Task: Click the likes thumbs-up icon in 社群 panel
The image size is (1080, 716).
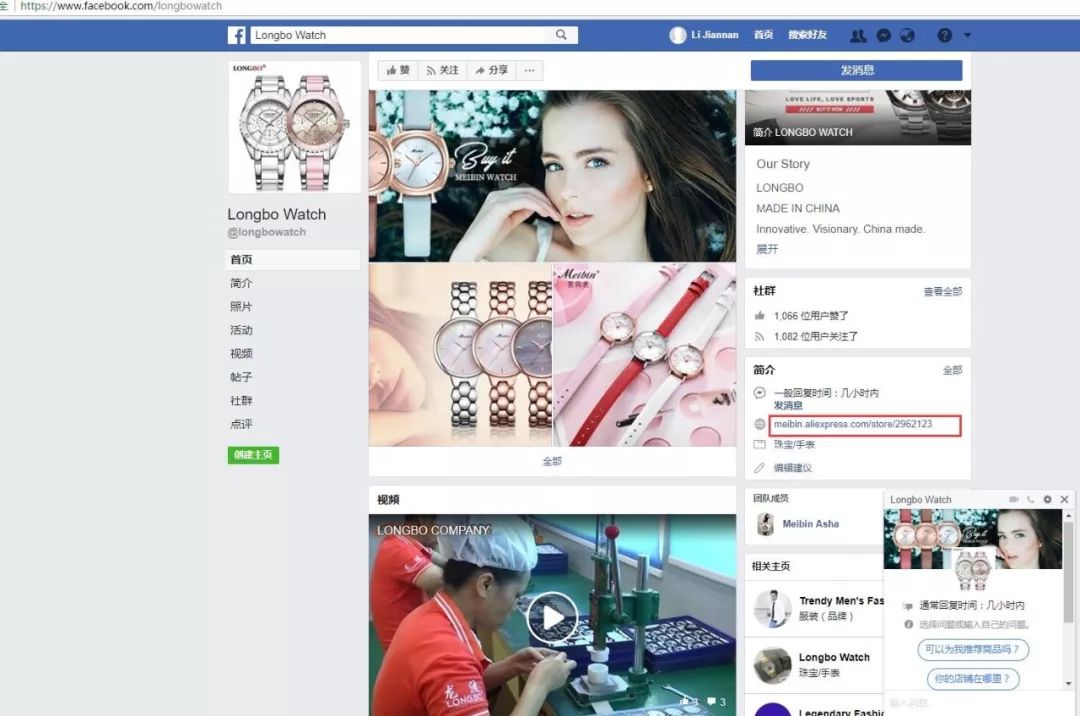Action: [x=760, y=316]
